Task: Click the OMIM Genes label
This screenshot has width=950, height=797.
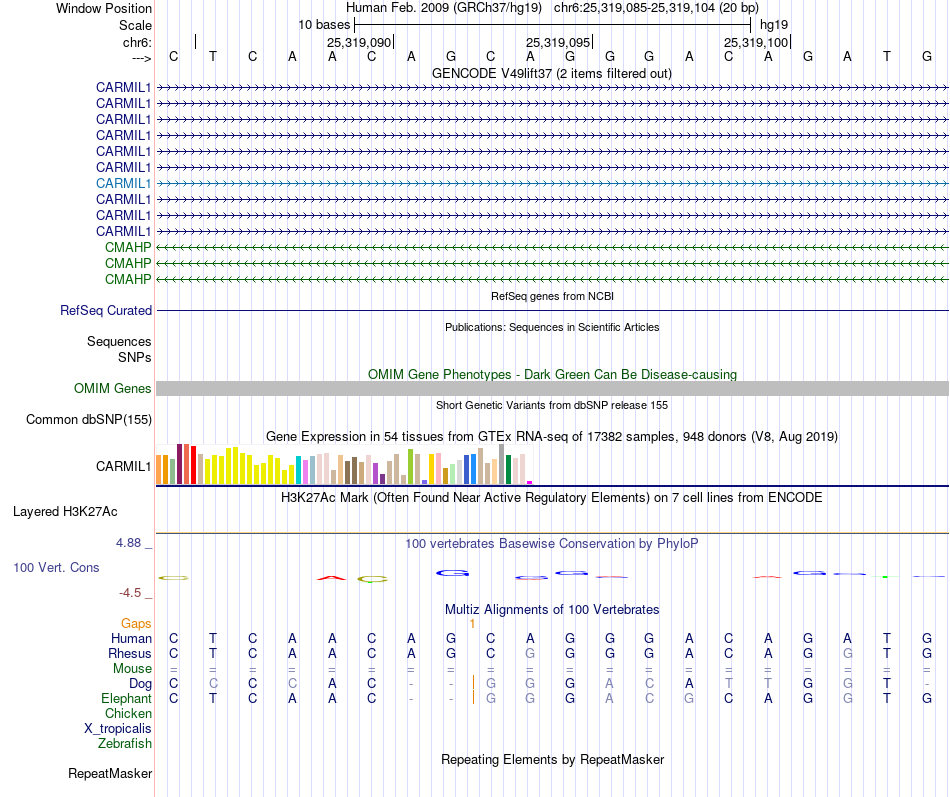Action: 113,388
